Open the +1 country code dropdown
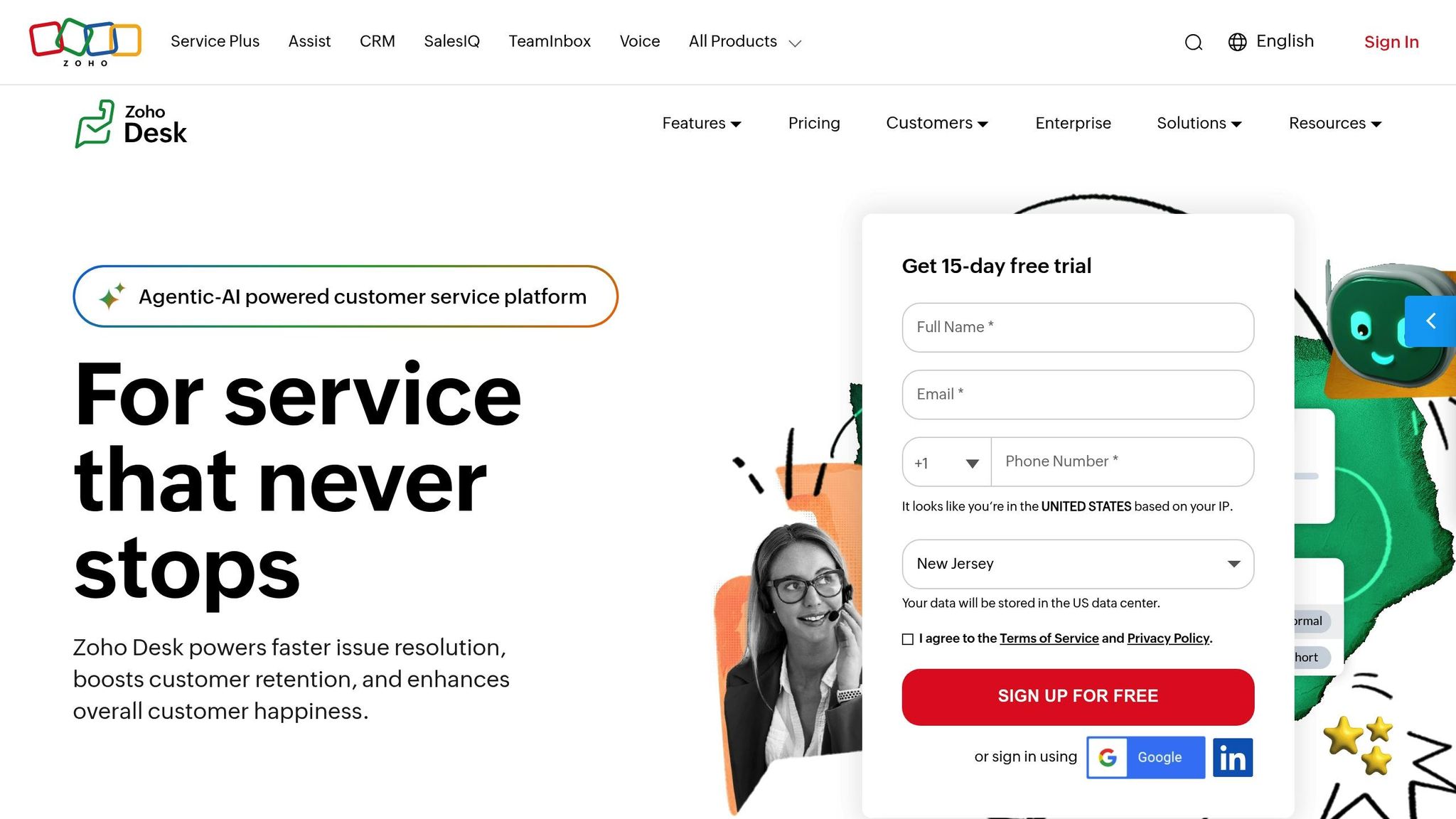This screenshot has height=819, width=1456. click(x=946, y=463)
